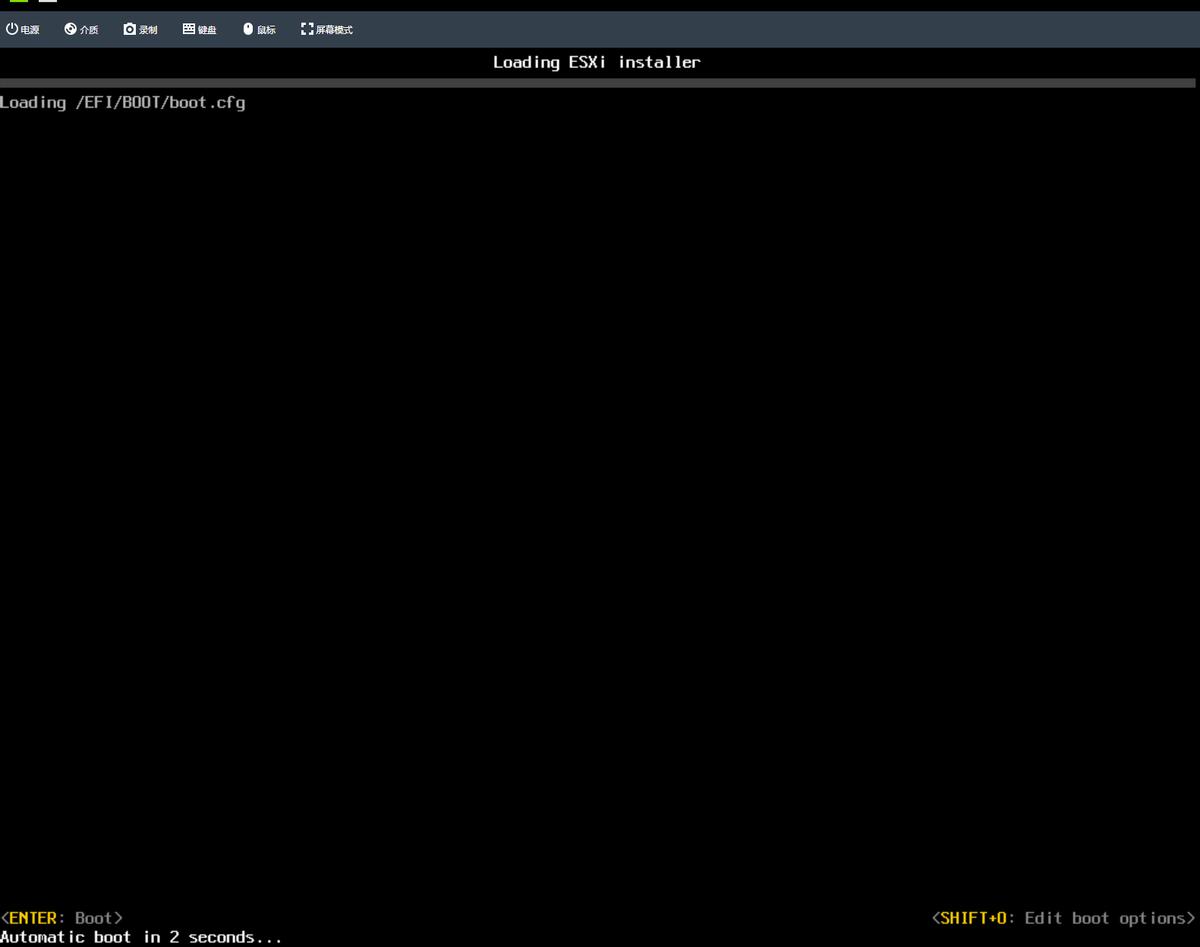Expand the 键盘 keyboard options
This screenshot has width=1200, height=947.
198,29
